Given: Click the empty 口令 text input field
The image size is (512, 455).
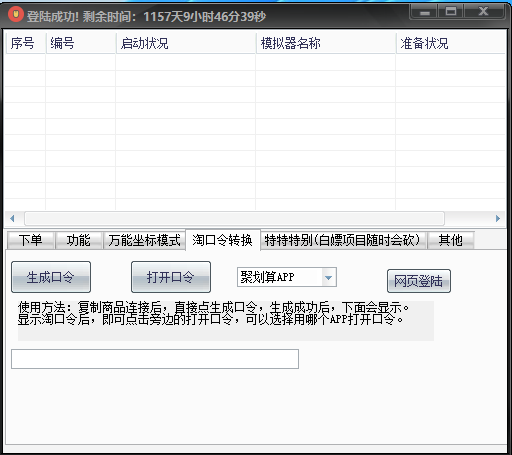Looking at the screenshot, I should coord(155,359).
